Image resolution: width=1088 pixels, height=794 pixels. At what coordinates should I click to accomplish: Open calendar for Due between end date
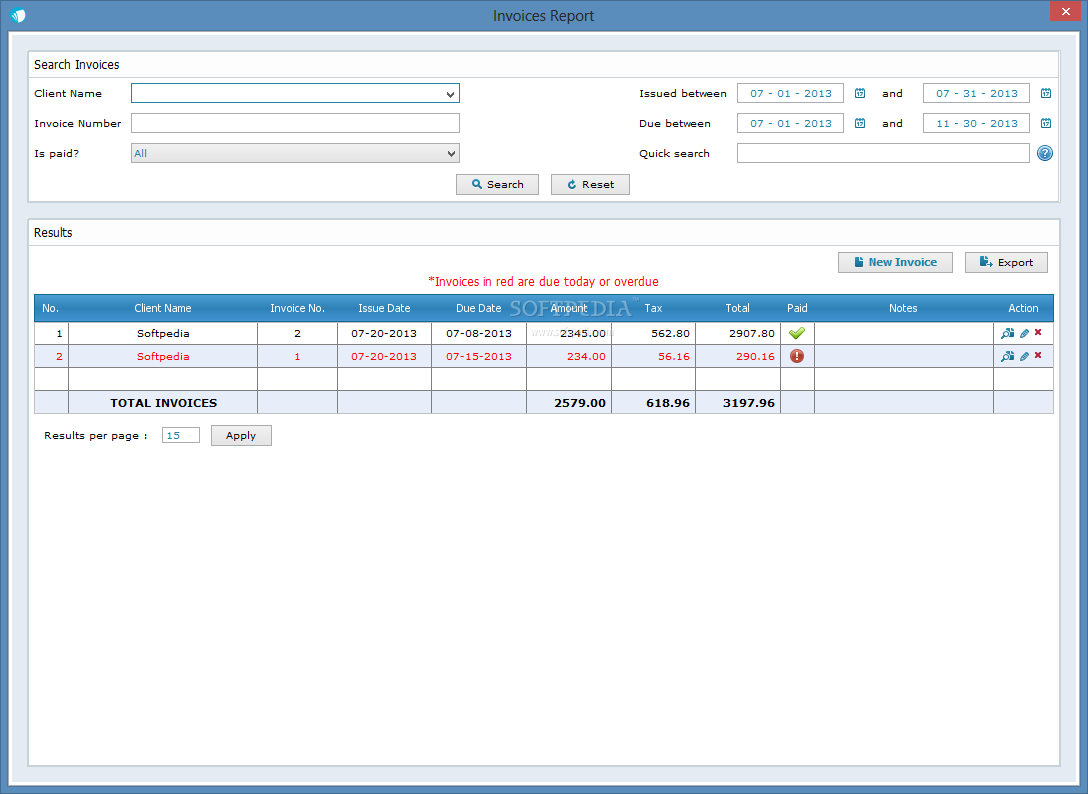coord(1046,123)
